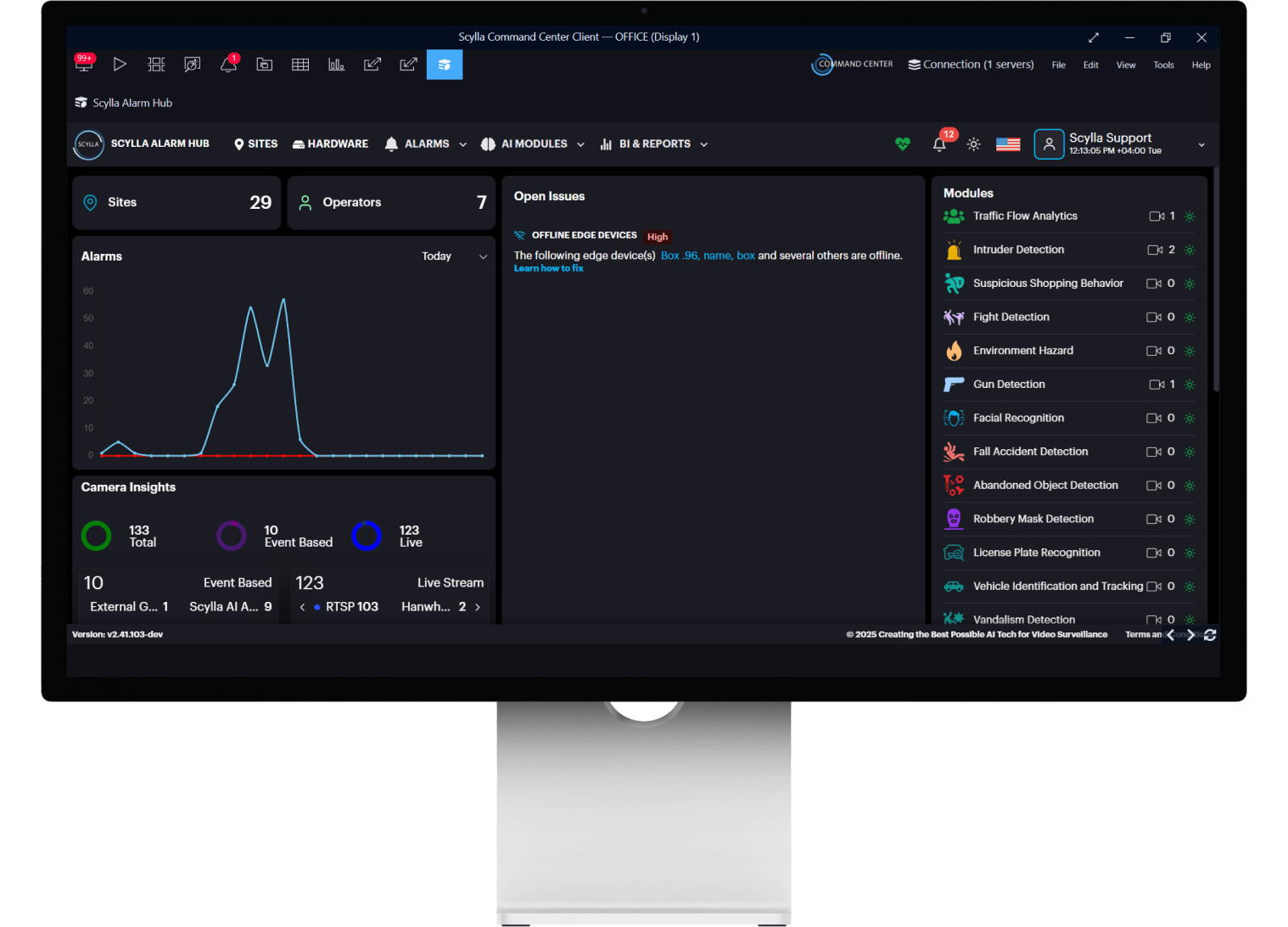Open the folder archive toolbar icon
Screen dimensions: 1288x927
265,65
